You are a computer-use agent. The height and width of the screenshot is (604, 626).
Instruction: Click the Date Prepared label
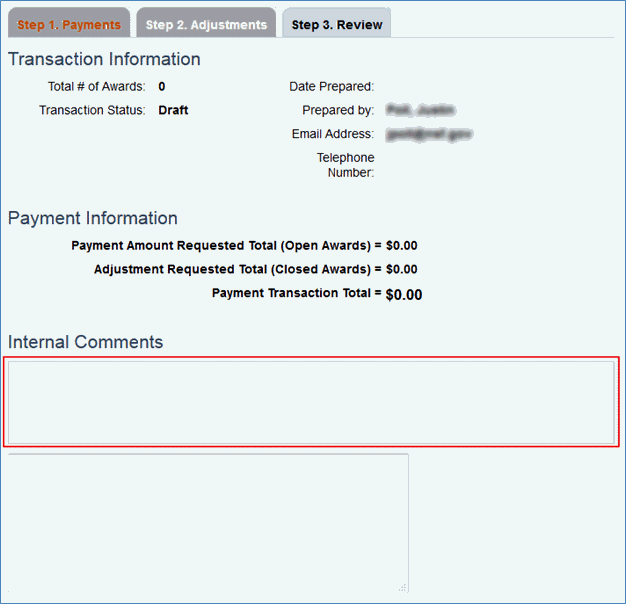(331, 87)
